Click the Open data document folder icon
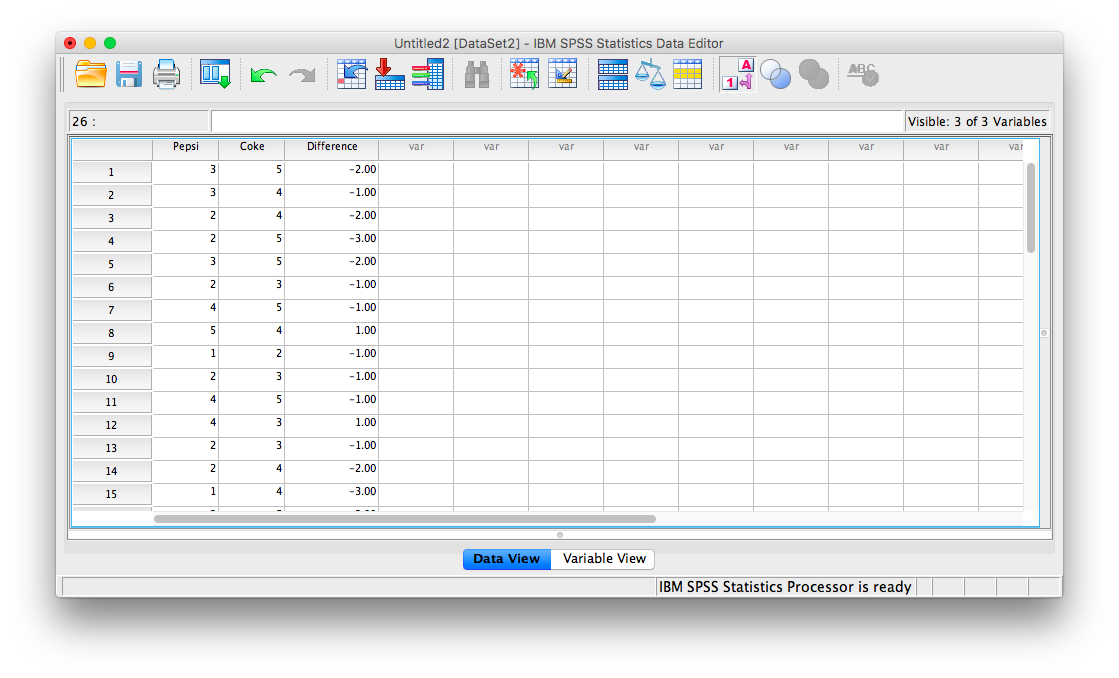 (x=91, y=75)
